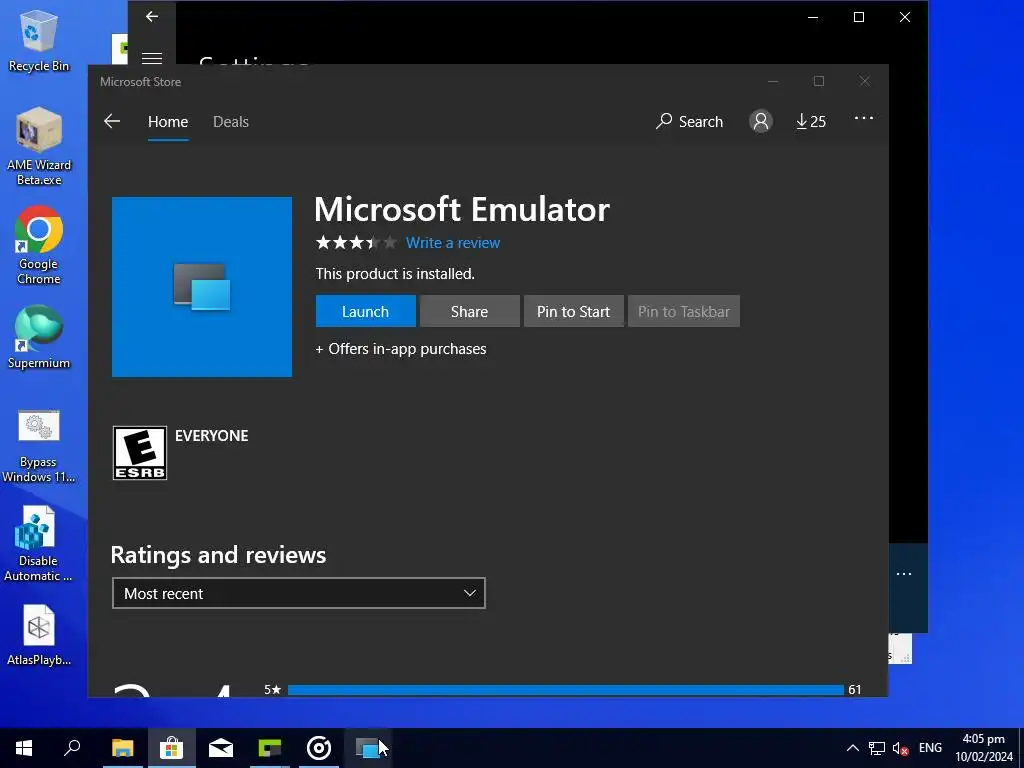1024x768 pixels.
Task: Minimize the Microsoft Store window
Action: tap(773, 81)
